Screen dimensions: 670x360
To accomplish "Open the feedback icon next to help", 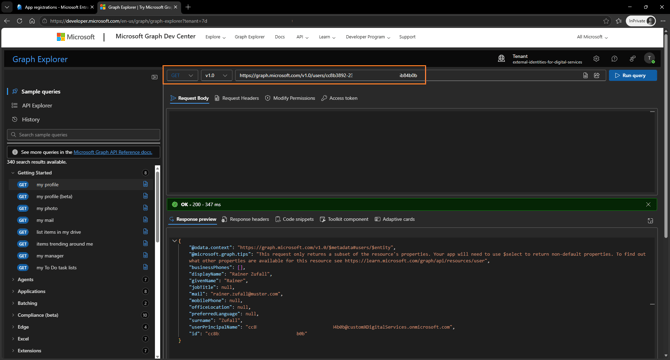I will pyautogui.click(x=632, y=59).
